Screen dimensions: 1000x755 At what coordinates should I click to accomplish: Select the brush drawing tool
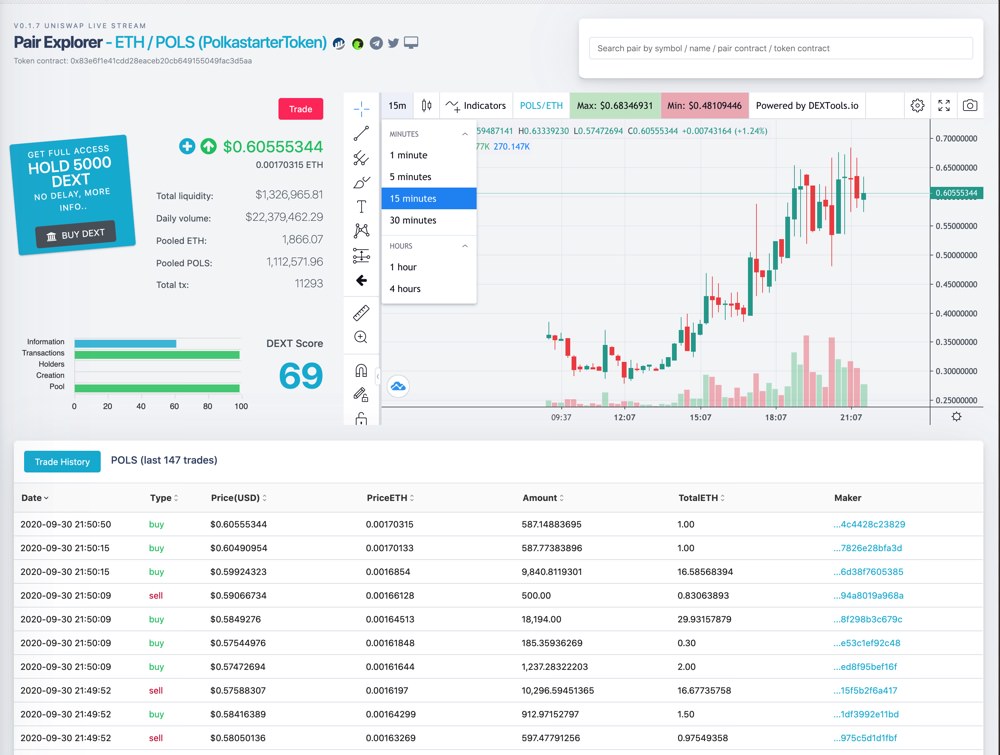(x=361, y=182)
